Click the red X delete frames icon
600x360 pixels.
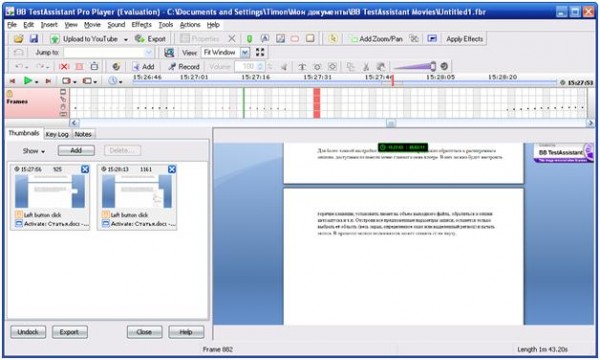[x=64, y=67]
